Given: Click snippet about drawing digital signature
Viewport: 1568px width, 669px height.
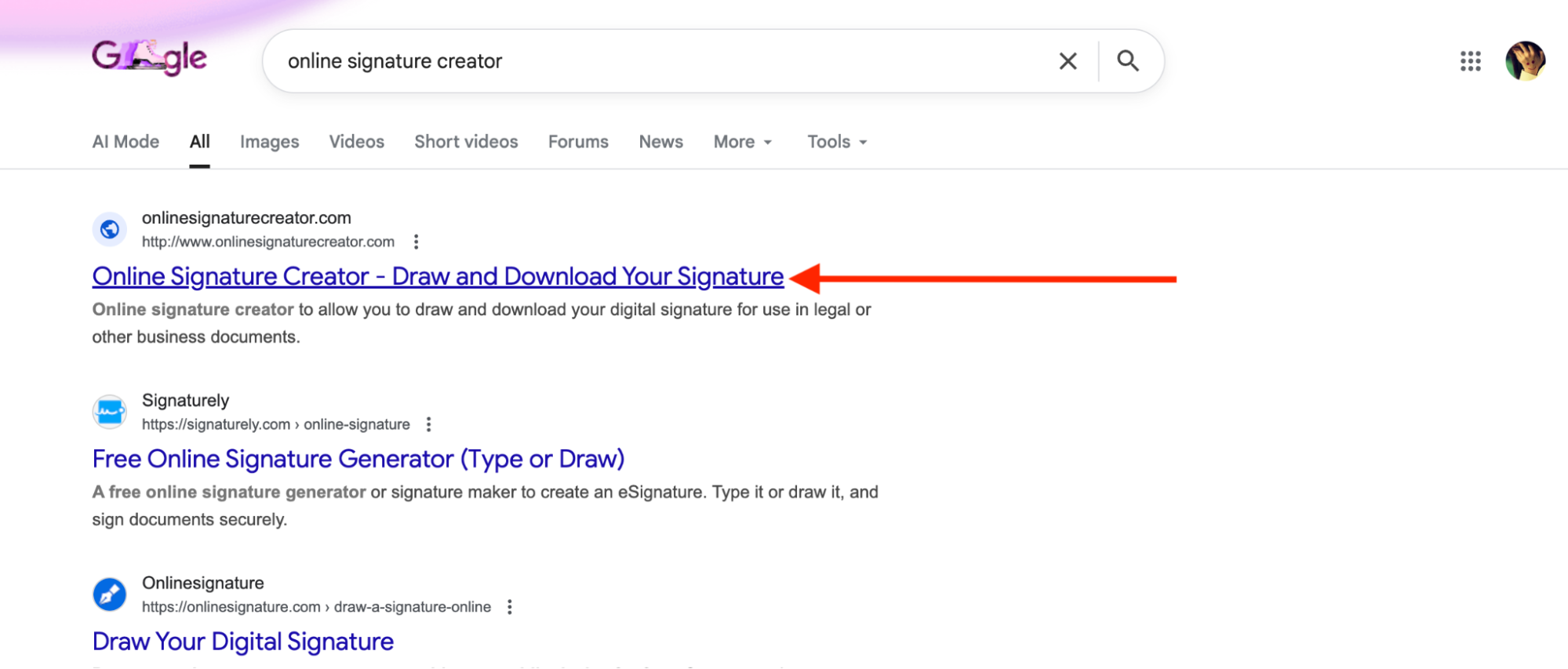Looking at the screenshot, I should pos(482,323).
